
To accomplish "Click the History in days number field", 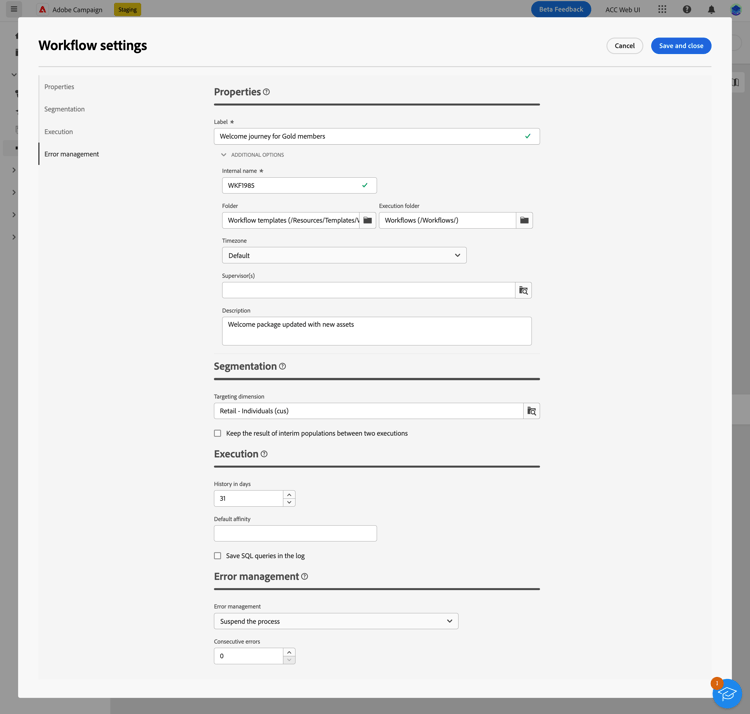I will [249, 498].
